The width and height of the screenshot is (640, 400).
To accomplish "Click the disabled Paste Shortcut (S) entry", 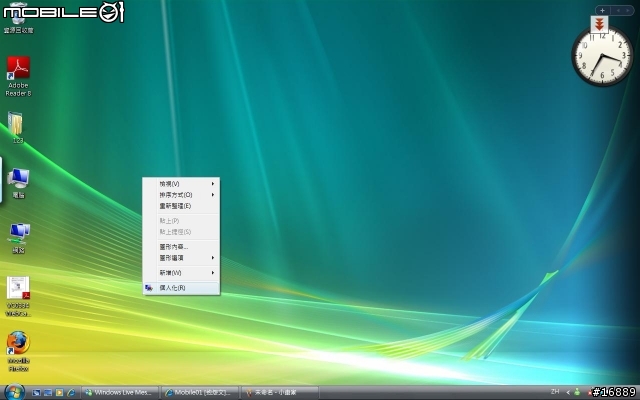I will [181, 232].
